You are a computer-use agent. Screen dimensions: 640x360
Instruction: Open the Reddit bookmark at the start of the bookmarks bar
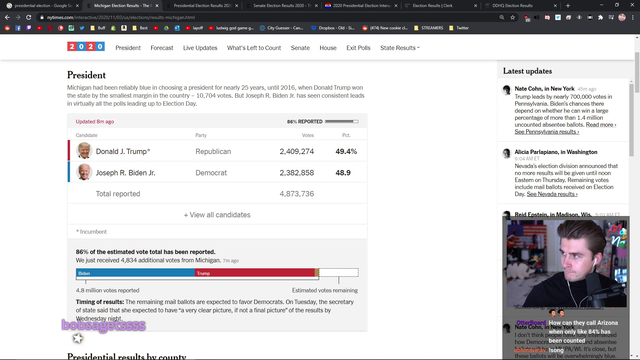pyautogui.click(x=7, y=28)
